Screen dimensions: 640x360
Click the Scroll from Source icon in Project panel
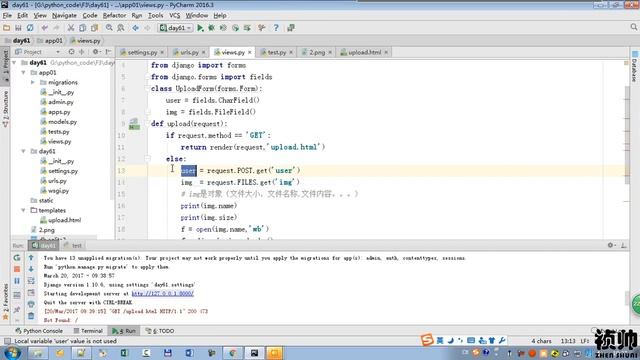pos(71,52)
